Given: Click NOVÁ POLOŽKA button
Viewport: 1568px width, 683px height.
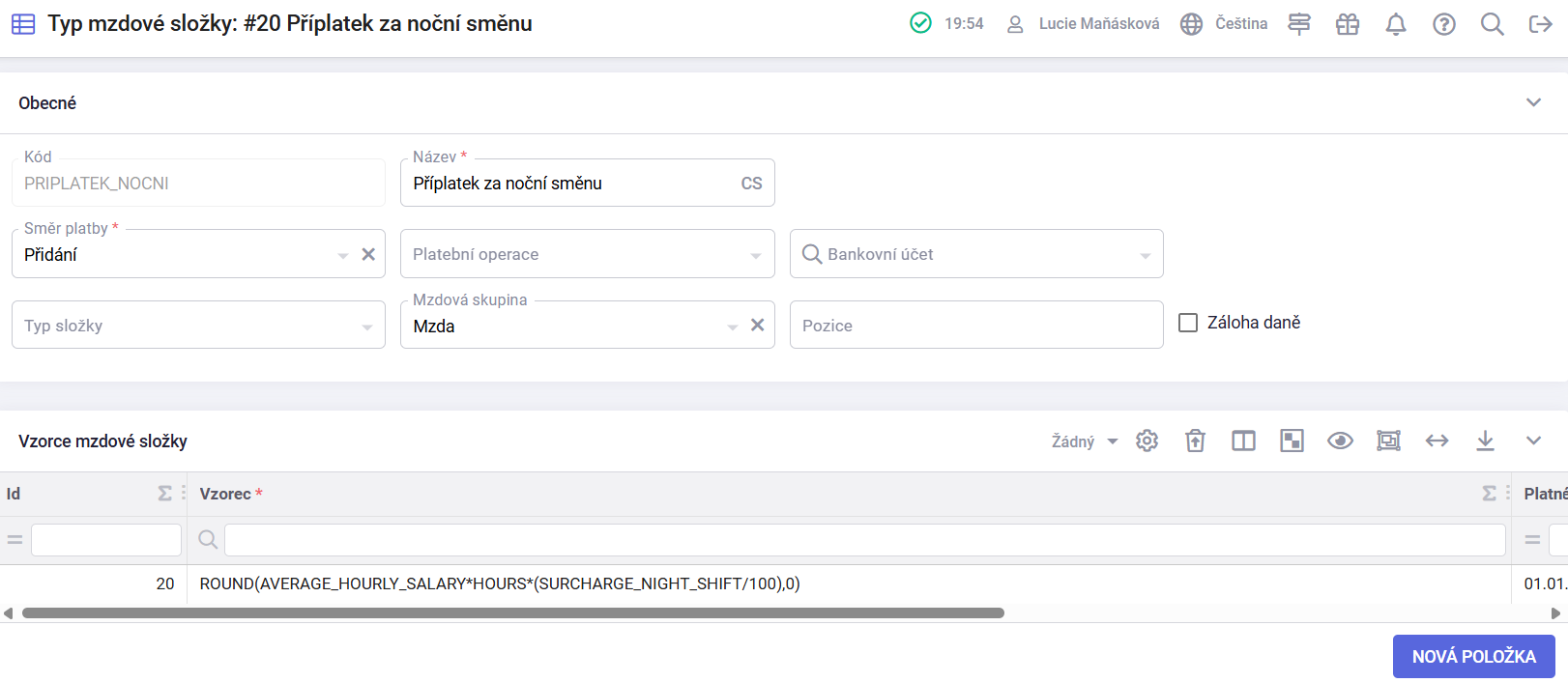Looking at the screenshot, I should (1474, 656).
